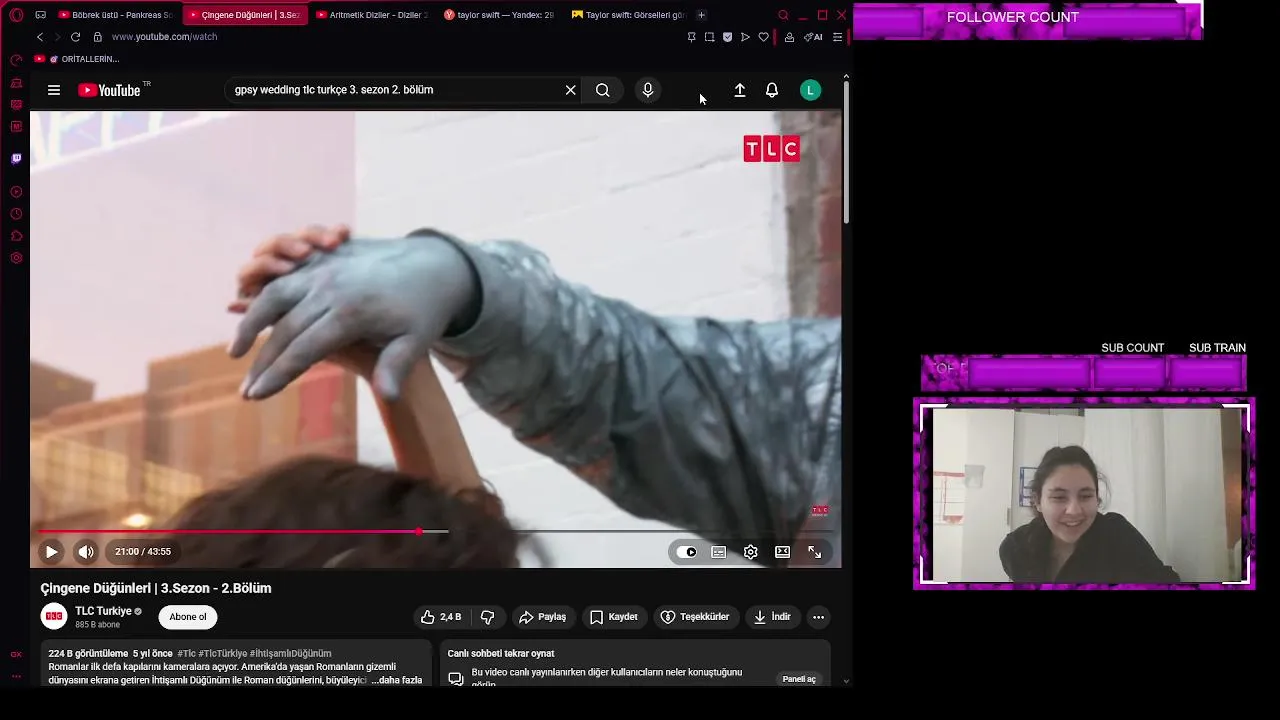
Task: Open the Opera GX main menu logo
Action: click(x=16, y=15)
